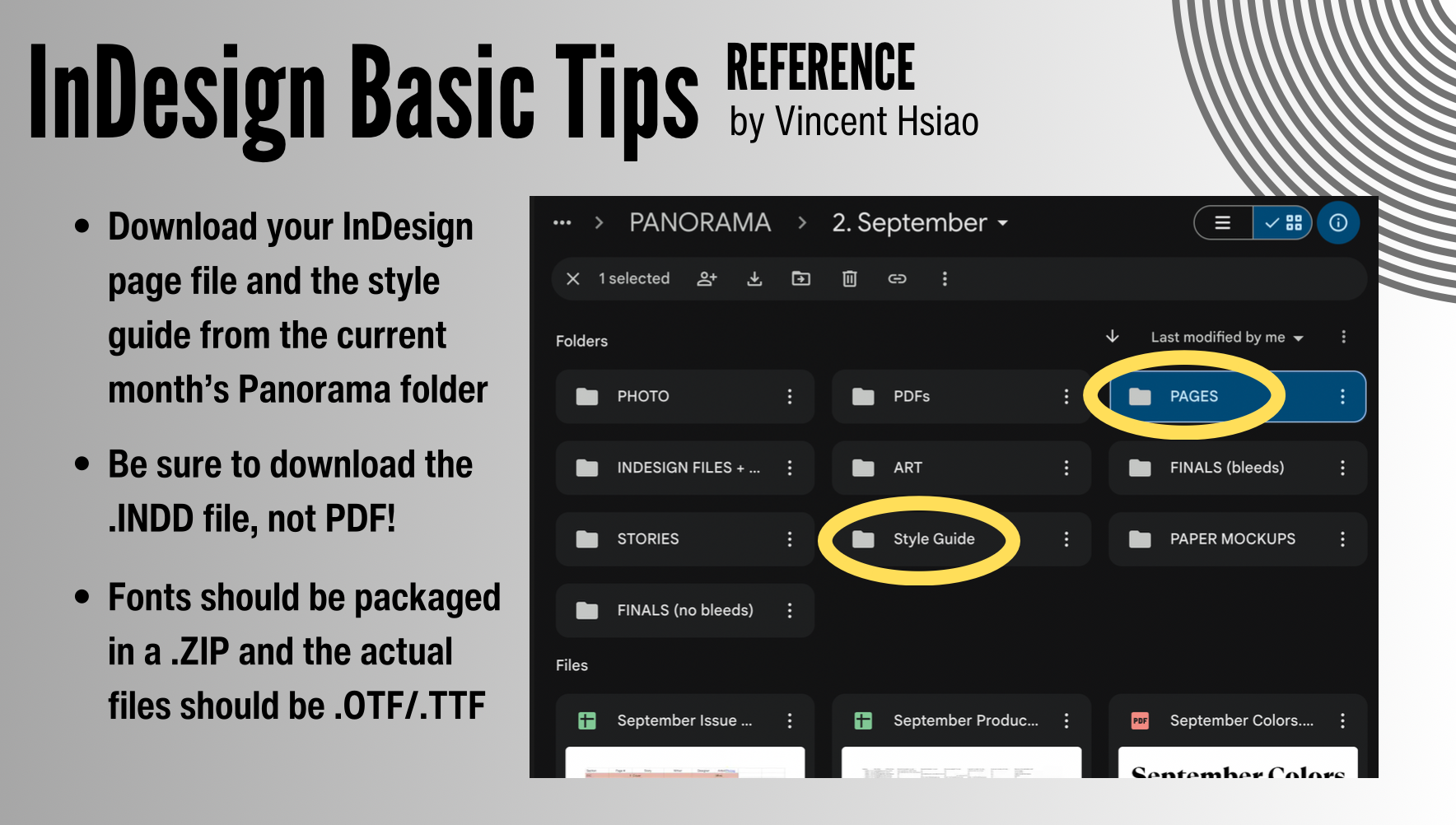The width and height of the screenshot is (1456, 825).
Task: Open Last modified by me sort dropdown
Action: (x=1227, y=338)
